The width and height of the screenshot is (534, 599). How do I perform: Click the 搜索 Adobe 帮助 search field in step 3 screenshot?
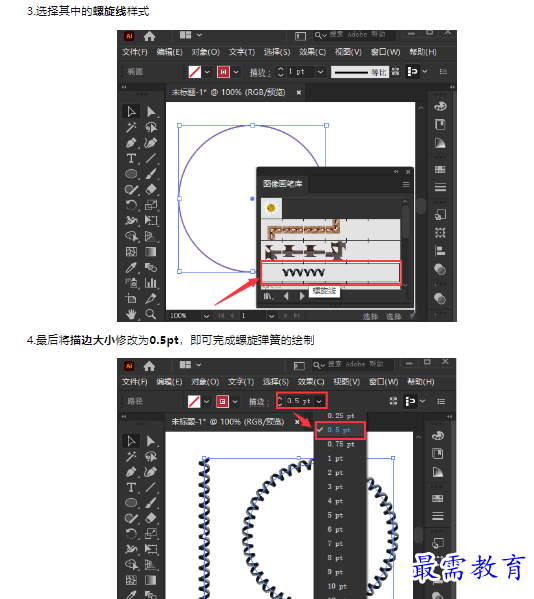click(354, 35)
